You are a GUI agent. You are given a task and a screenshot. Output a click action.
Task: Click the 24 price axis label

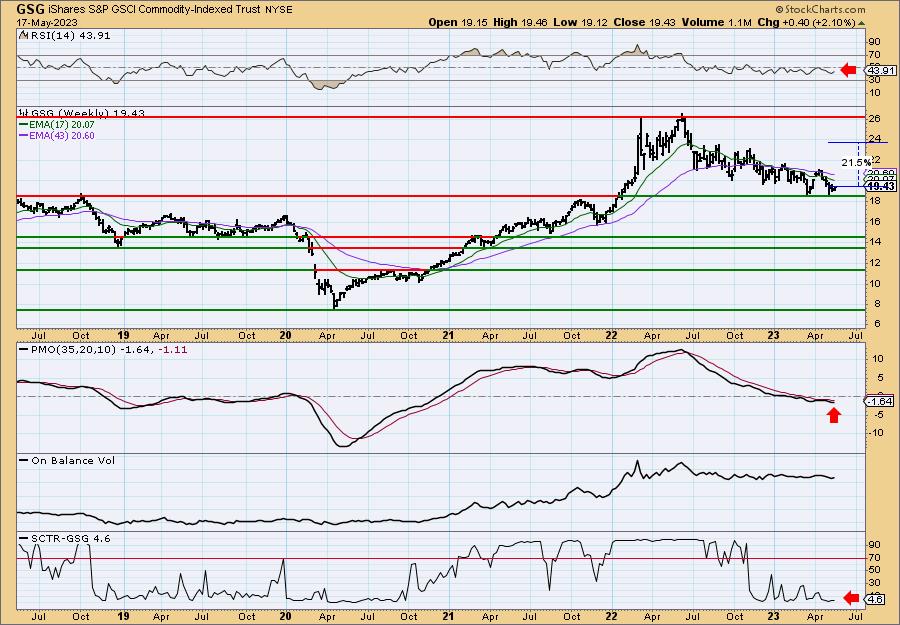(874, 138)
